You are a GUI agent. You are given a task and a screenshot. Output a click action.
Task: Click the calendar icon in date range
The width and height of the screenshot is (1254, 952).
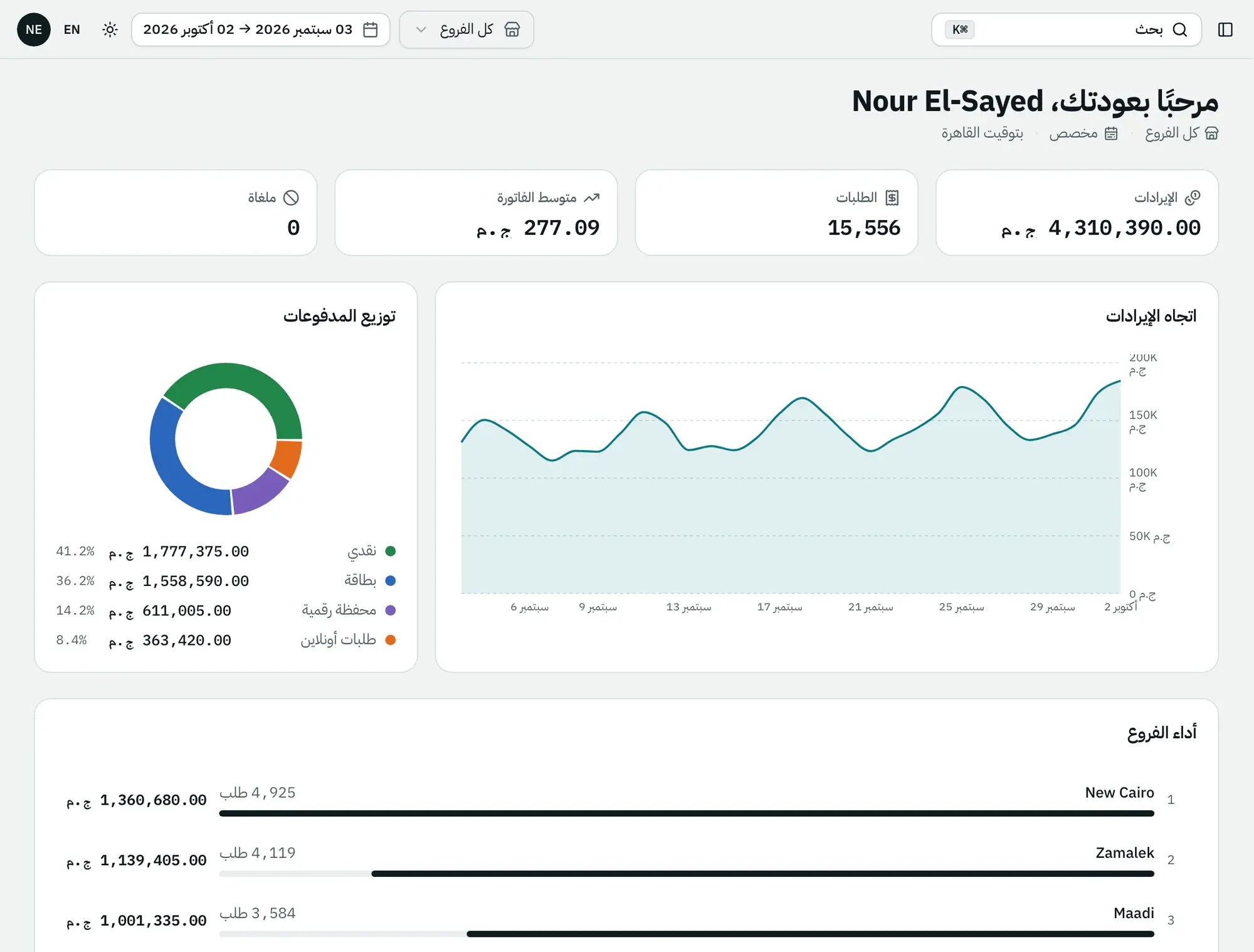371,29
